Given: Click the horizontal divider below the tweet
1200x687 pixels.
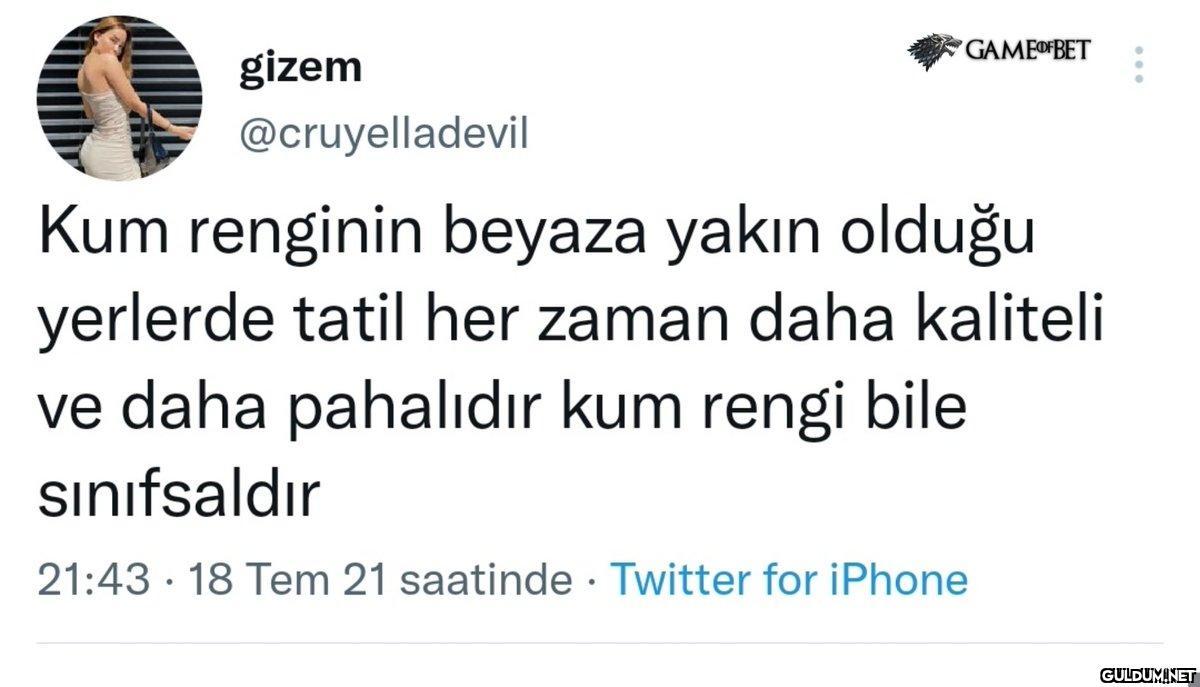Looking at the screenshot, I should click(600, 644).
